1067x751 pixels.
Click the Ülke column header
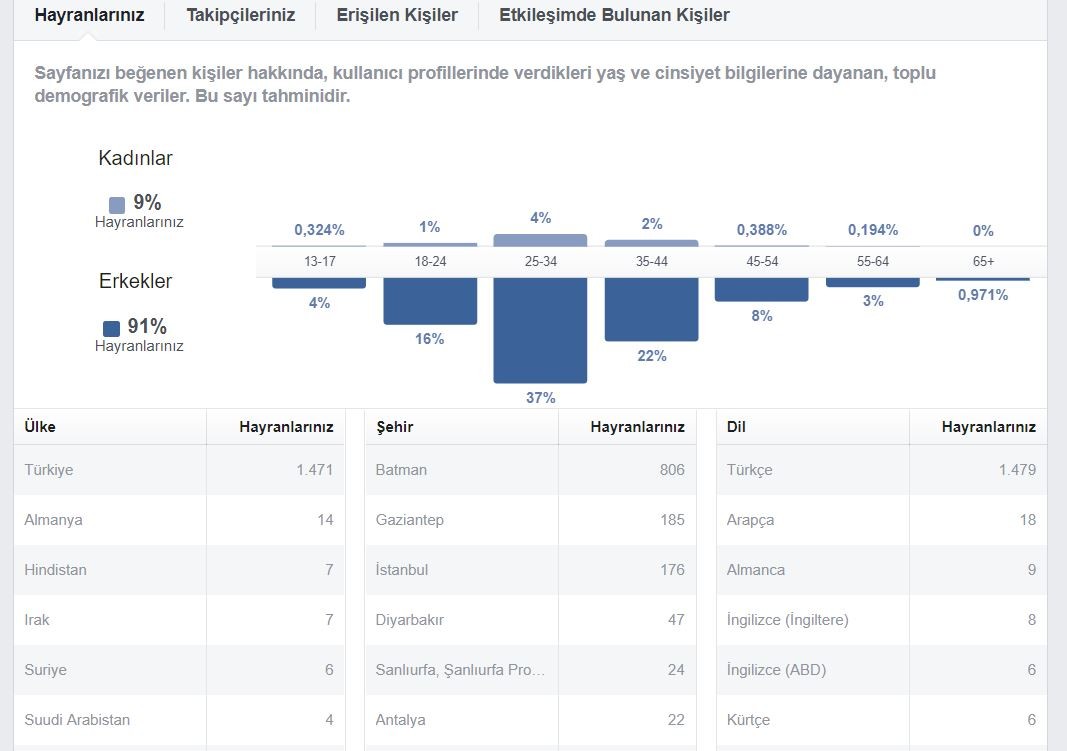(40, 427)
